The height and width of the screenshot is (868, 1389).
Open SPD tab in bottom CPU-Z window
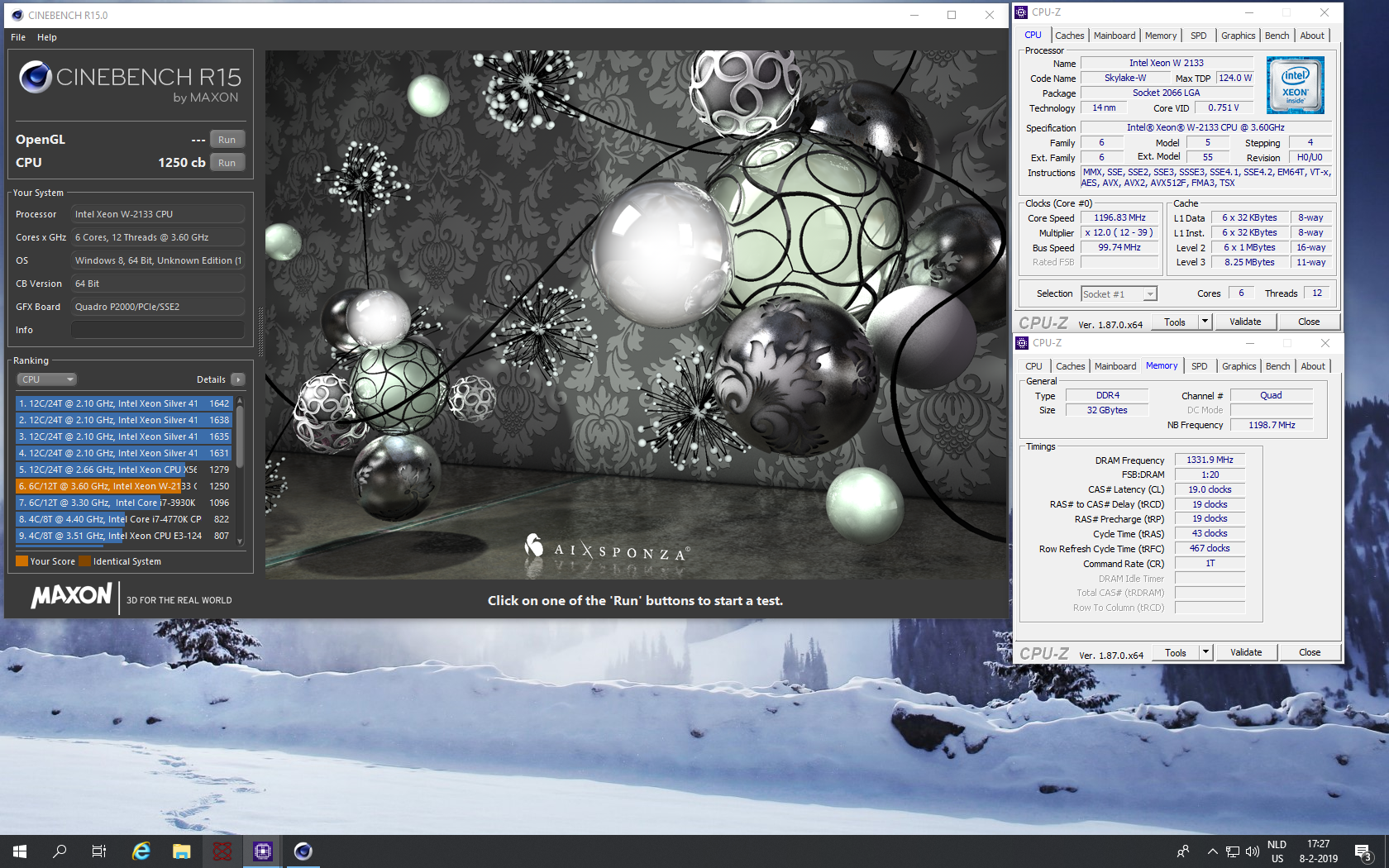tap(1199, 366)
